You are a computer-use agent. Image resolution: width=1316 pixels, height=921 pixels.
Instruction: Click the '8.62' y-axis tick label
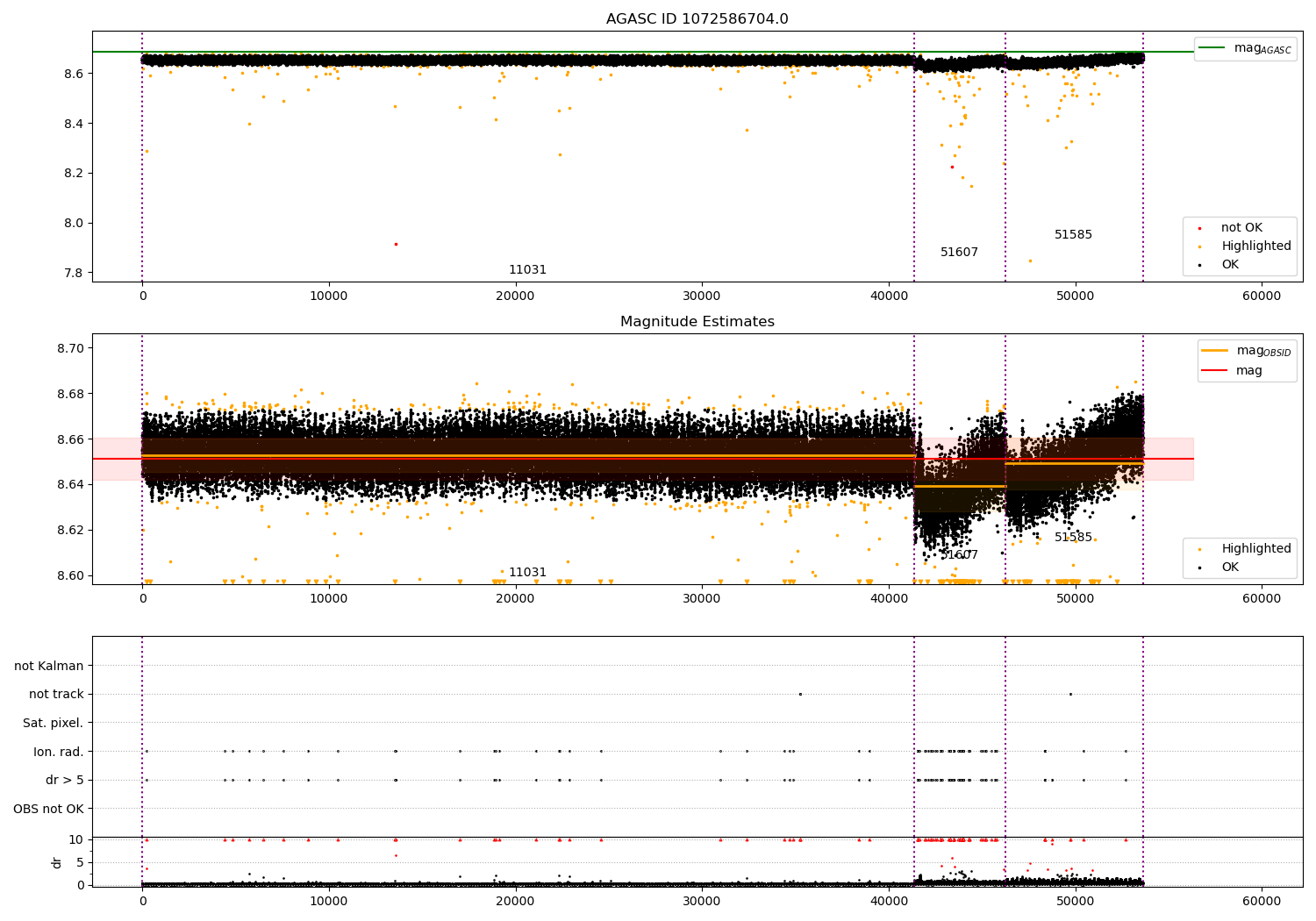(x=70, y=531)
